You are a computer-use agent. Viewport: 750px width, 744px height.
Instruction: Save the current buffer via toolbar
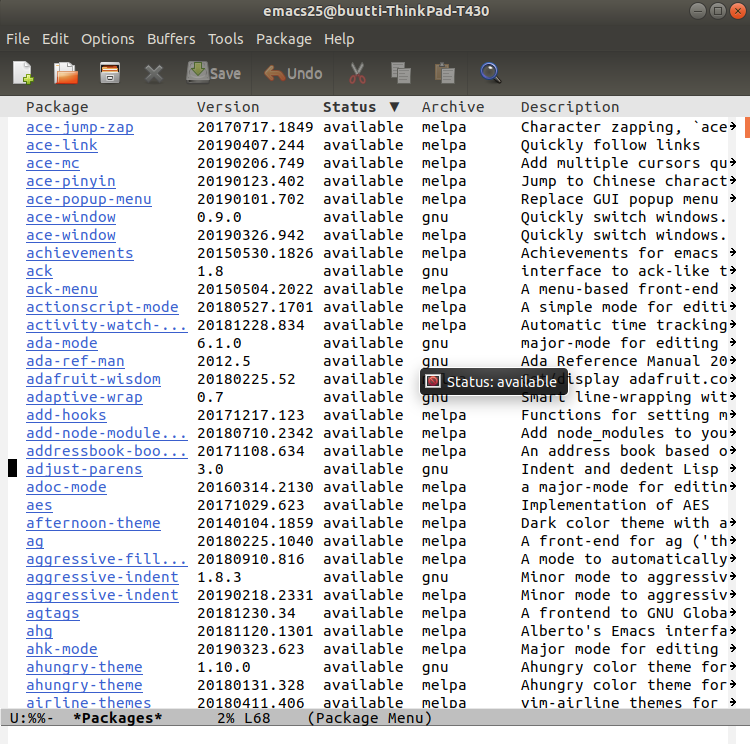213,73
